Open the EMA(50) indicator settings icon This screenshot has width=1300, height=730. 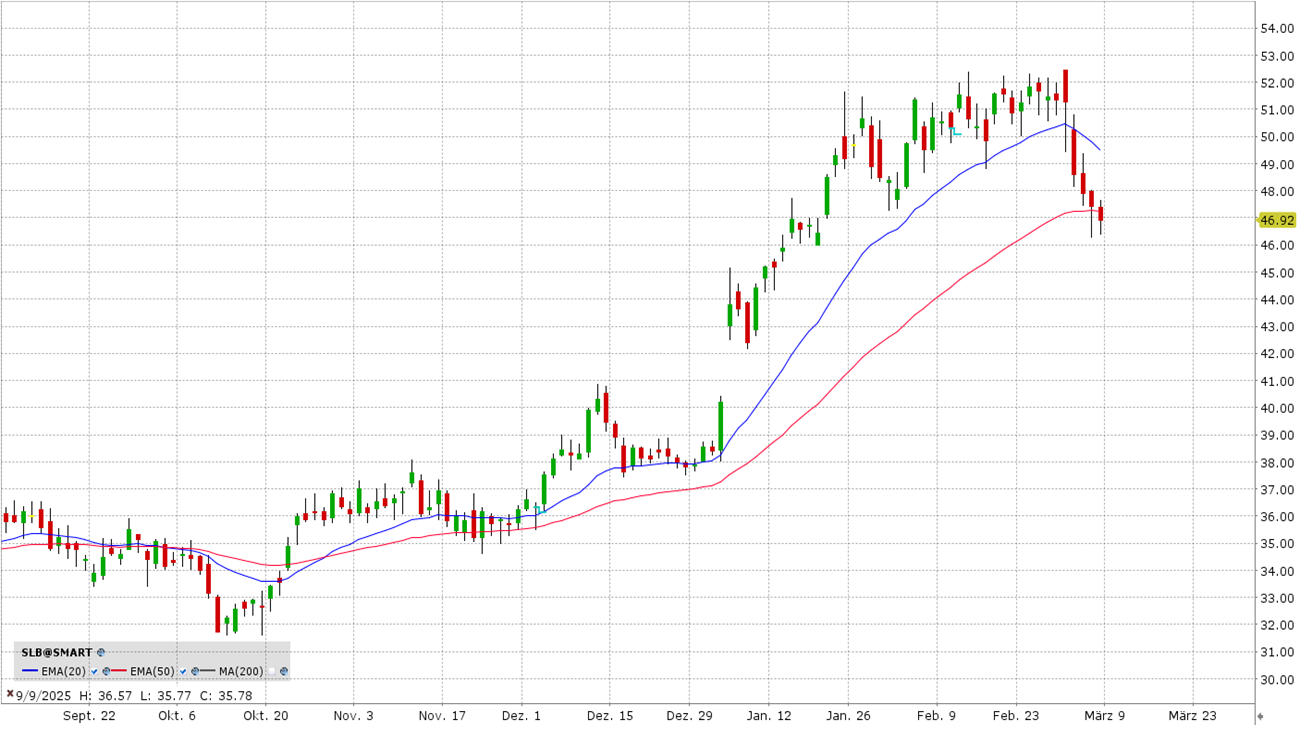pos(195,671)
